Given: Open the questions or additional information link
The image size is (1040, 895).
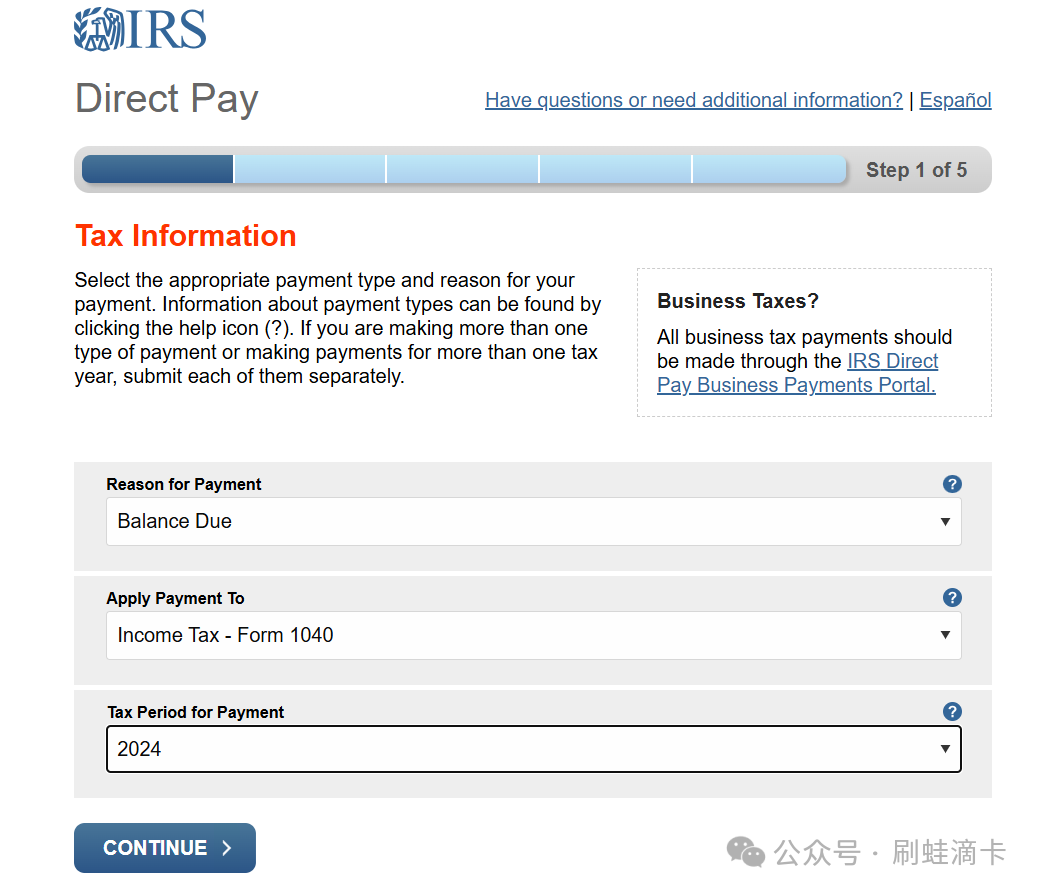Looking at the screenshot, I should (694, 100).
